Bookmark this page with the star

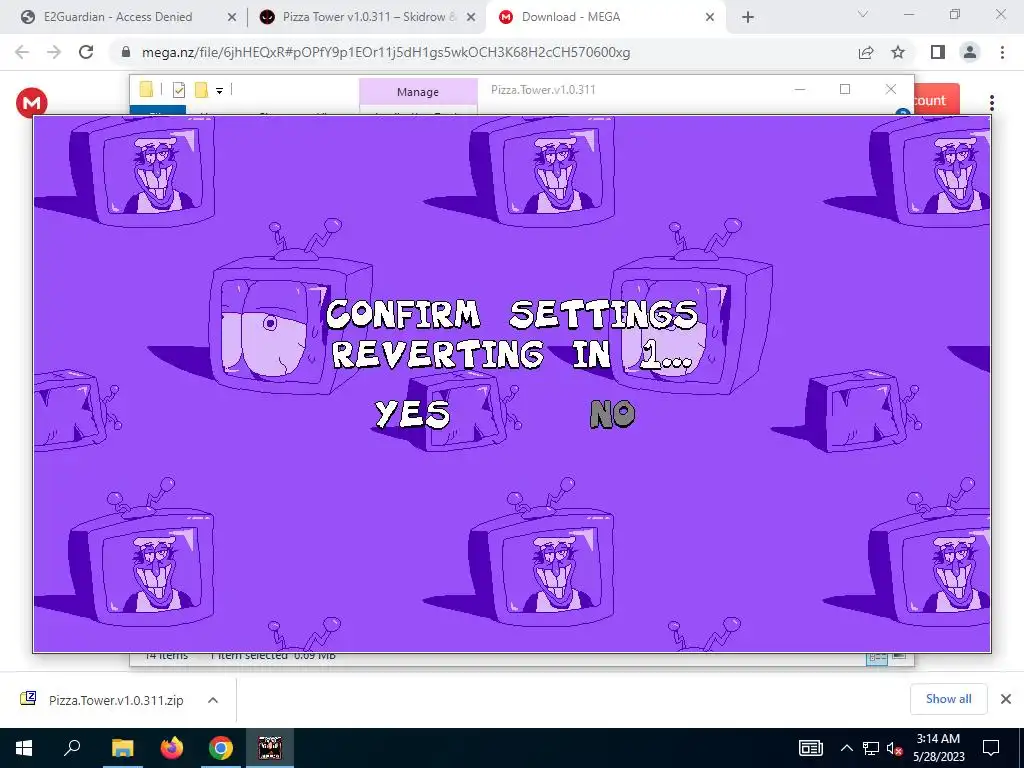(898, 52)
